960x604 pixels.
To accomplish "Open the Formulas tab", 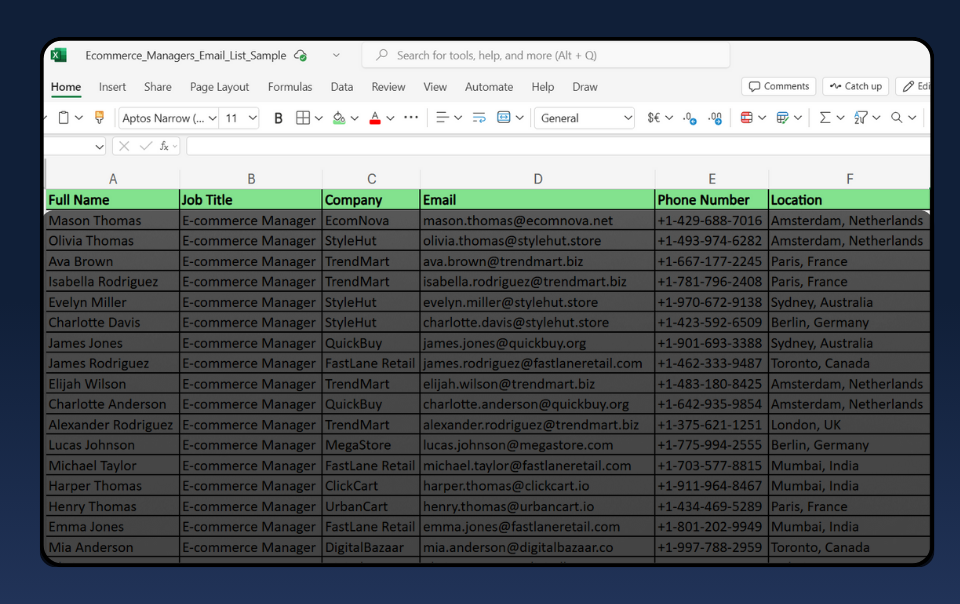I will coord(290,87).
